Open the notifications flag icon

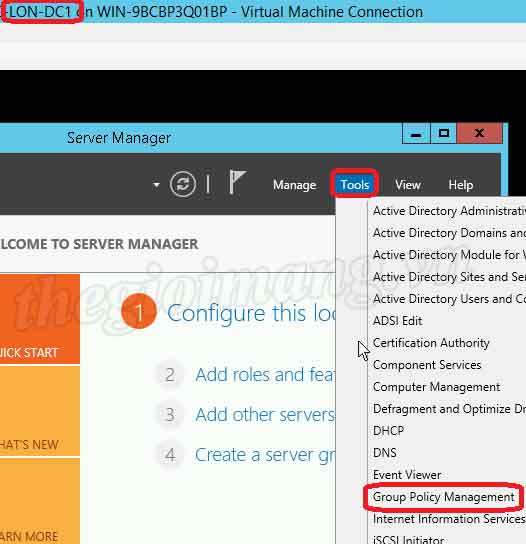(237, 182)
